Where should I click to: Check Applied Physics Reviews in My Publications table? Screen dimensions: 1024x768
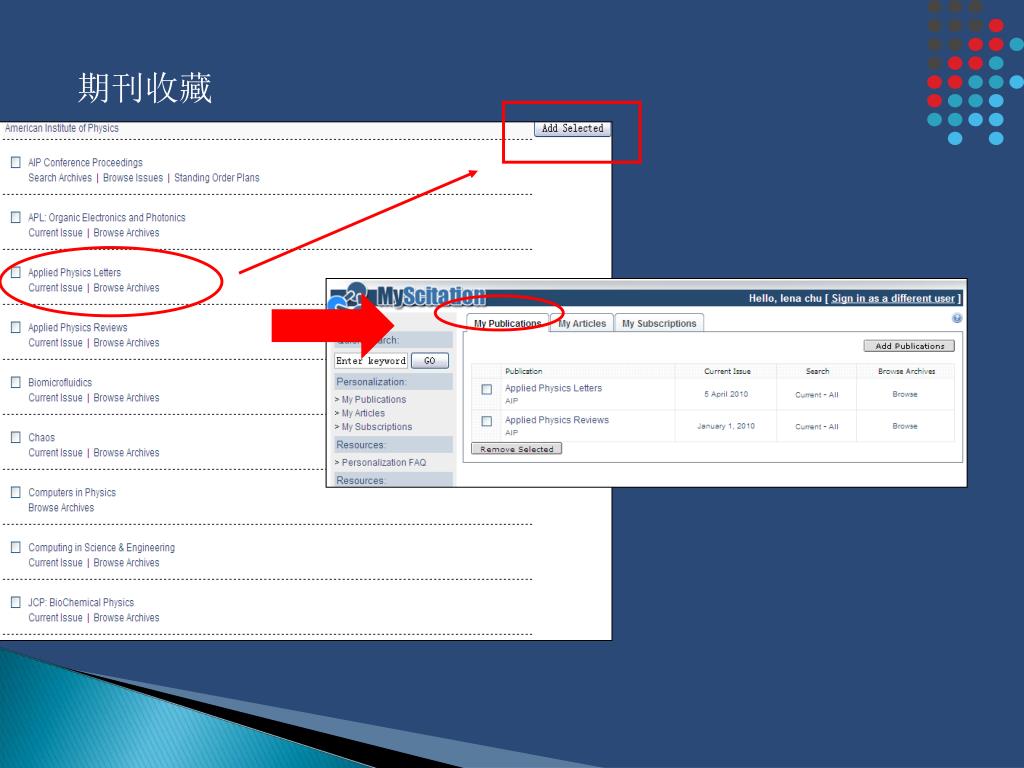pos(487,421)
